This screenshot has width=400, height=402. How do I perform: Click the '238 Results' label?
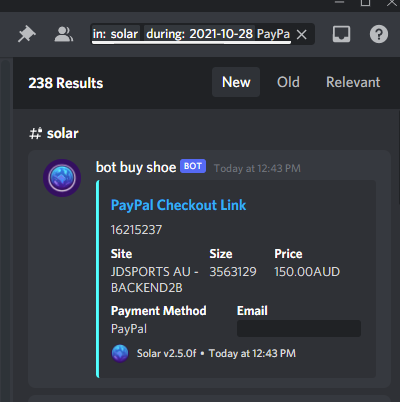click(x=66, y=83)
